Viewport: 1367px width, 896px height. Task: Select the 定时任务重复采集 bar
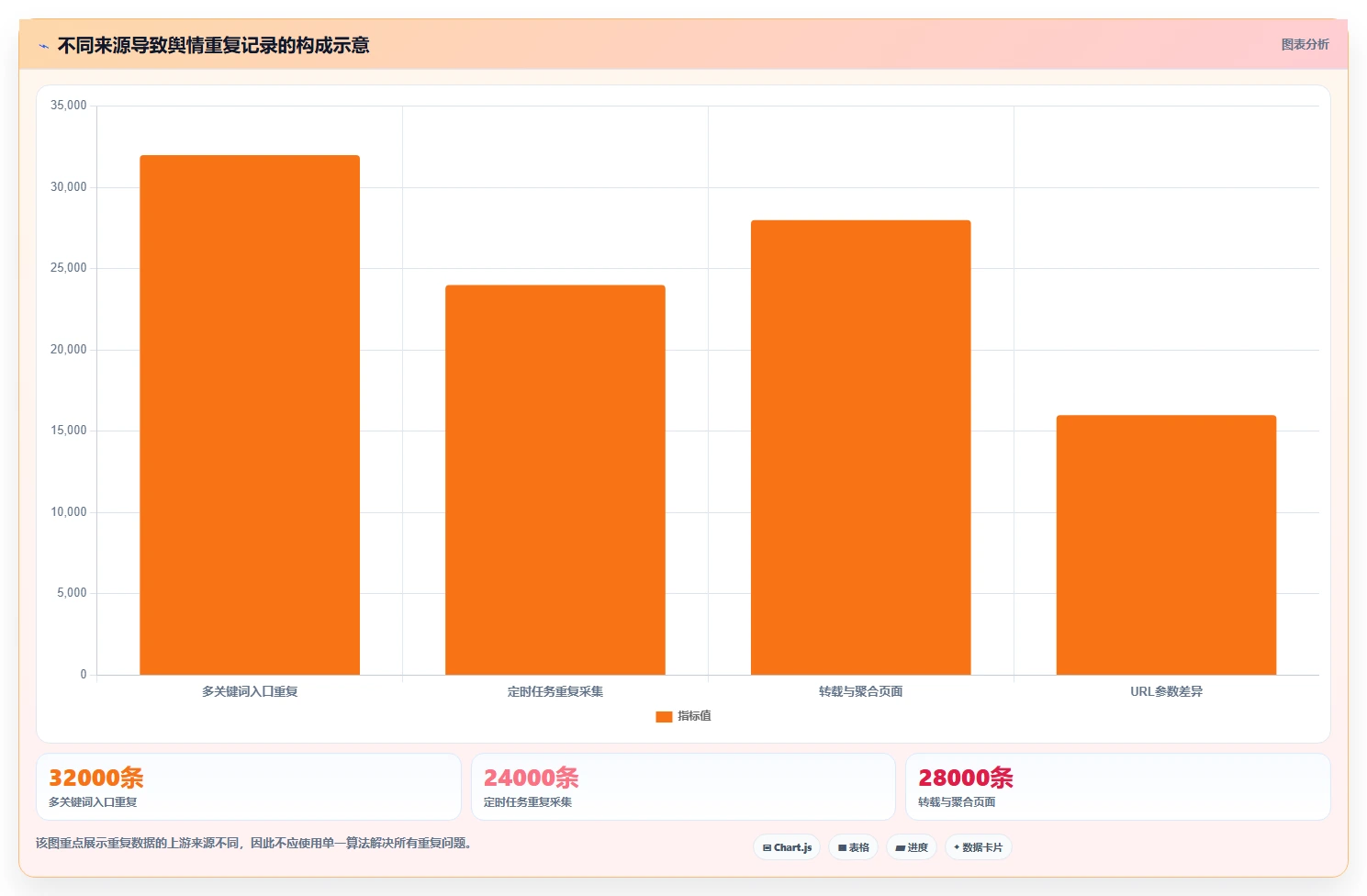pyautogui.click(x=555, y=480)
